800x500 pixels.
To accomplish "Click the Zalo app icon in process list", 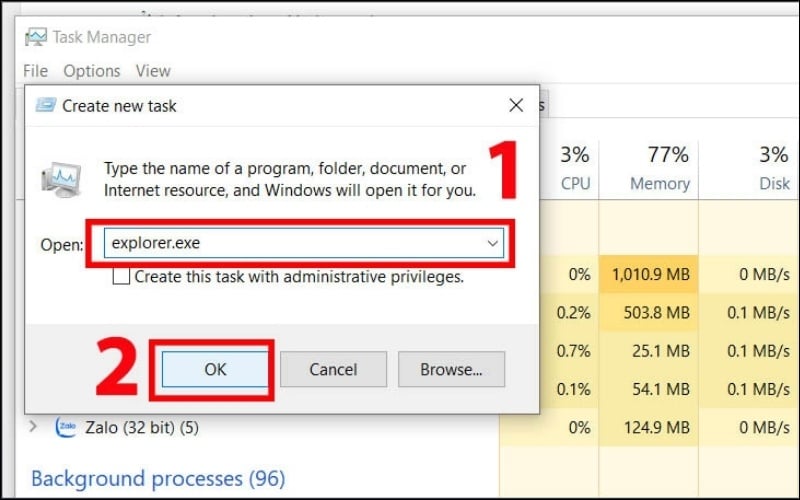I will pyautogui.click(x=66, y=427).
